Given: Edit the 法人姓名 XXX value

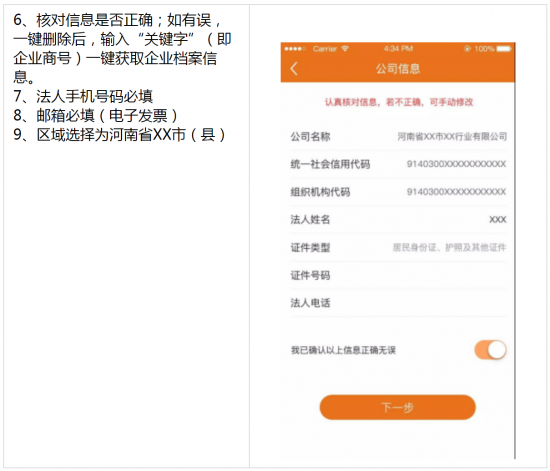Looking at the screenshot, I should pos(498,220).
